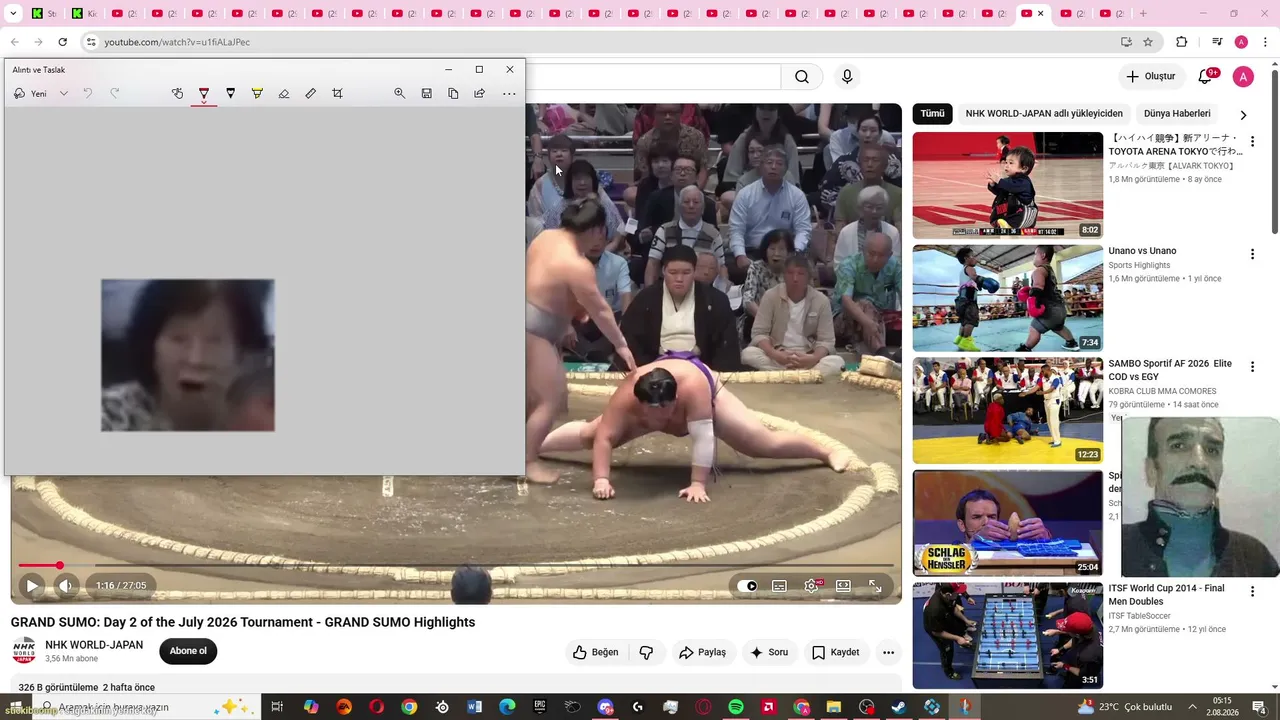Open options for Unano vs Unano video
Image resolution: width=1280 pixels, height=720 pixels.
tap(1252, 255)
